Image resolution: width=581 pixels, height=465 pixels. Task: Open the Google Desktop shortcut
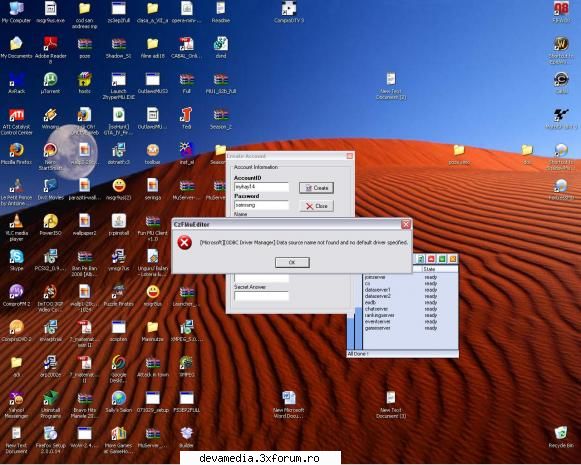[119, 369]
